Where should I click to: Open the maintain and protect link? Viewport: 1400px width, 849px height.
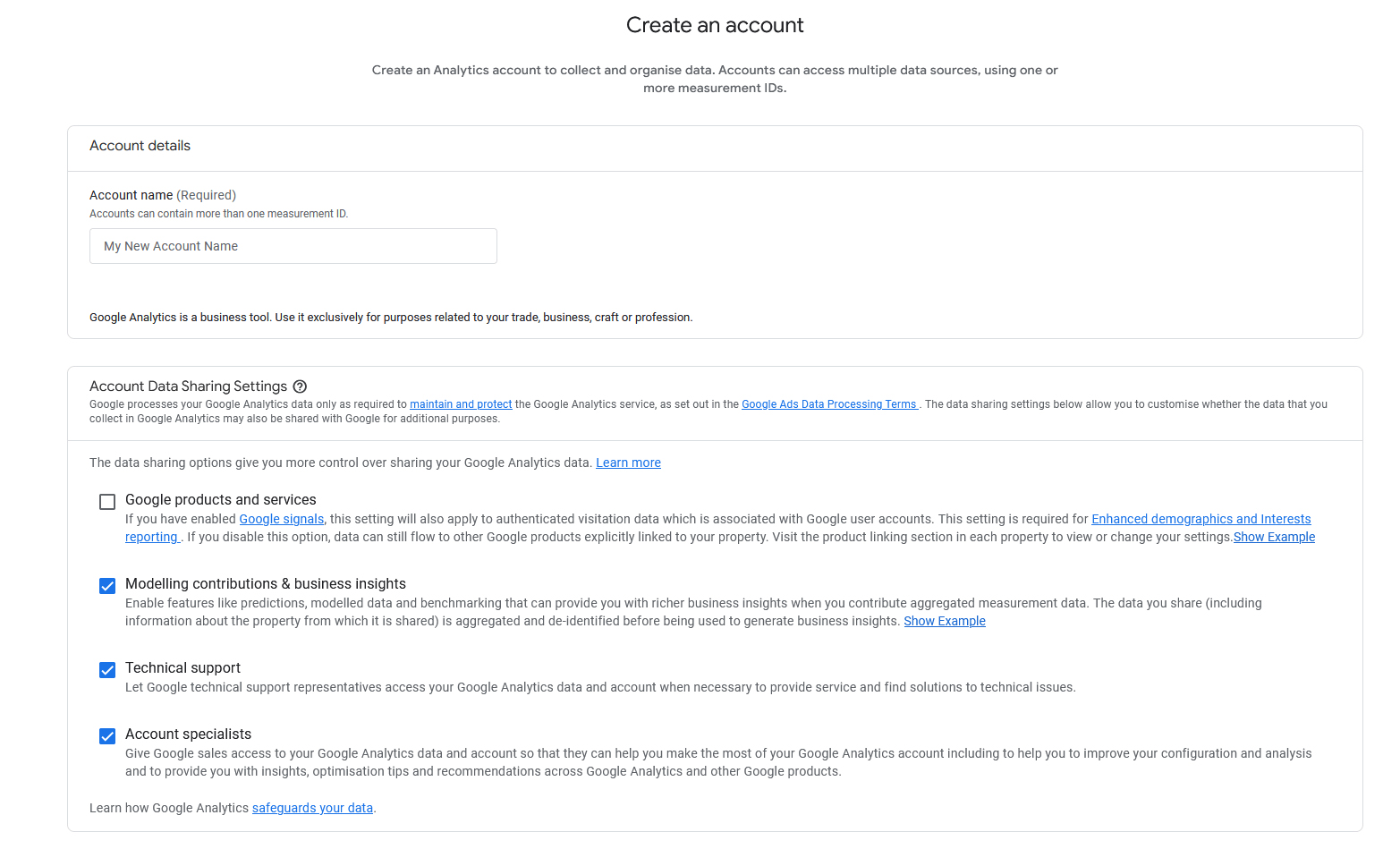(x=460, y=403)
